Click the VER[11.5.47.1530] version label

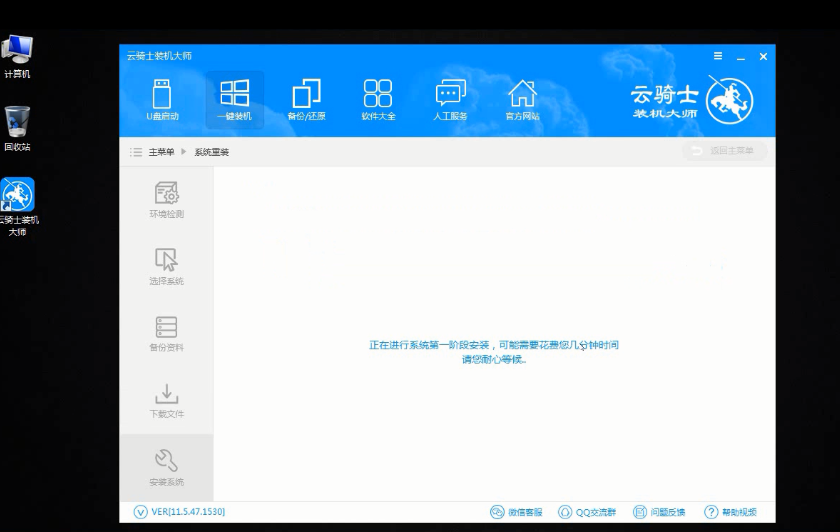(188, 512)
